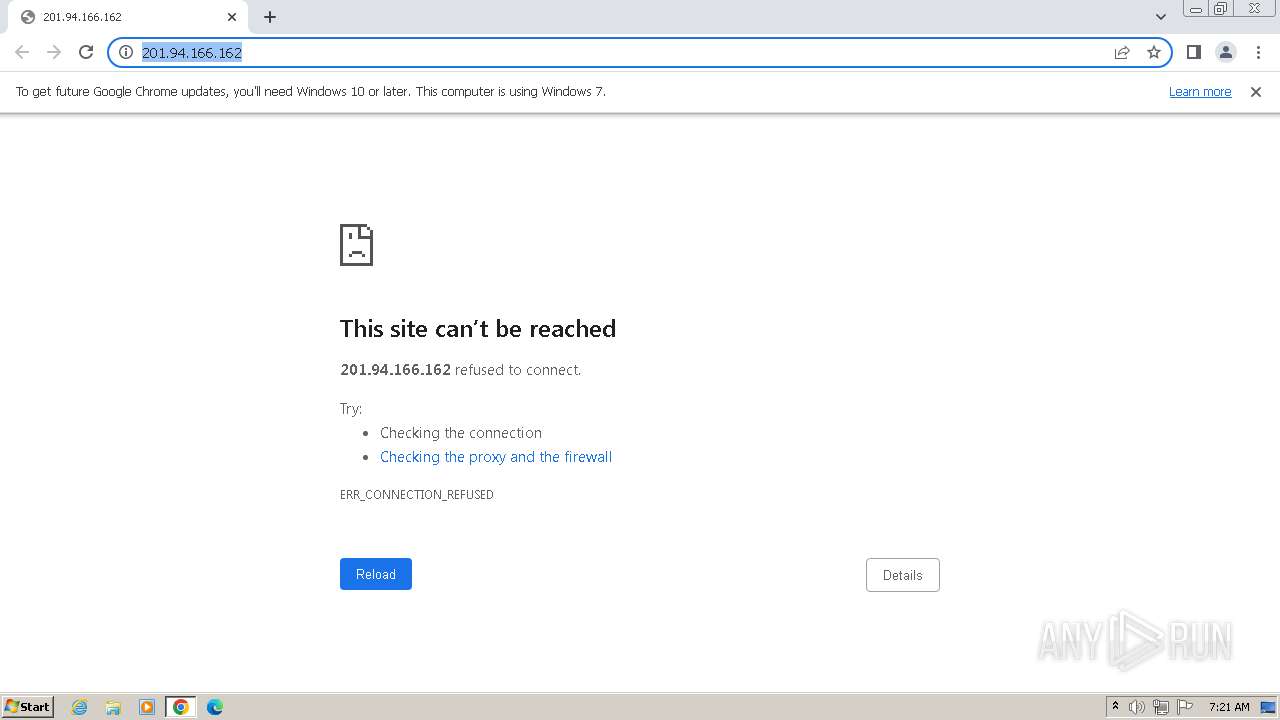The width and height of the screenshot is (1280, 720).
Task: Switch to Chrome on the taskbar
Action: [x=181, y=707]
